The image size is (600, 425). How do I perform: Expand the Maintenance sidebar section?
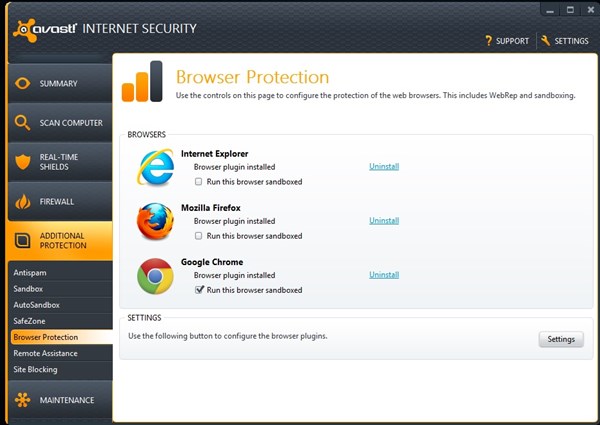click(x=66, y=400)
